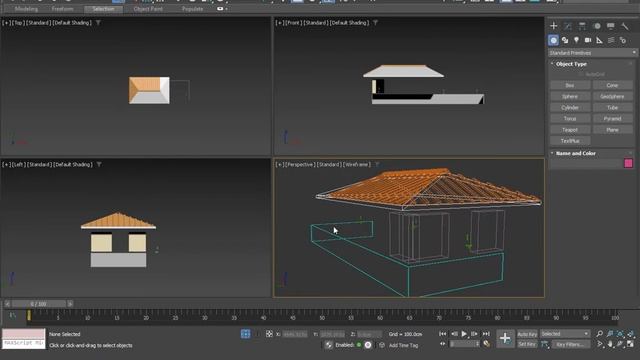Click Maximize Viewport Toggle icon

[x=631, y=344]
